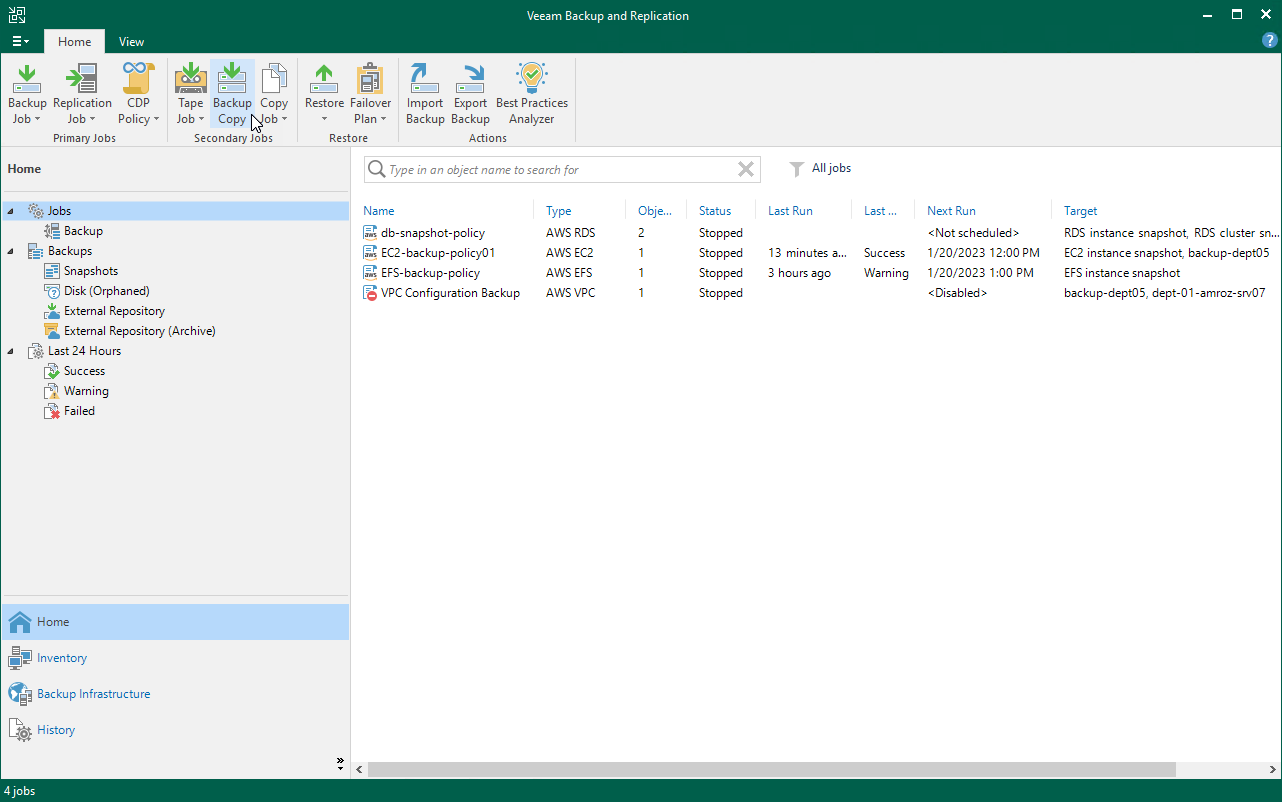Click the Veeam app icon in title bar

16,15
